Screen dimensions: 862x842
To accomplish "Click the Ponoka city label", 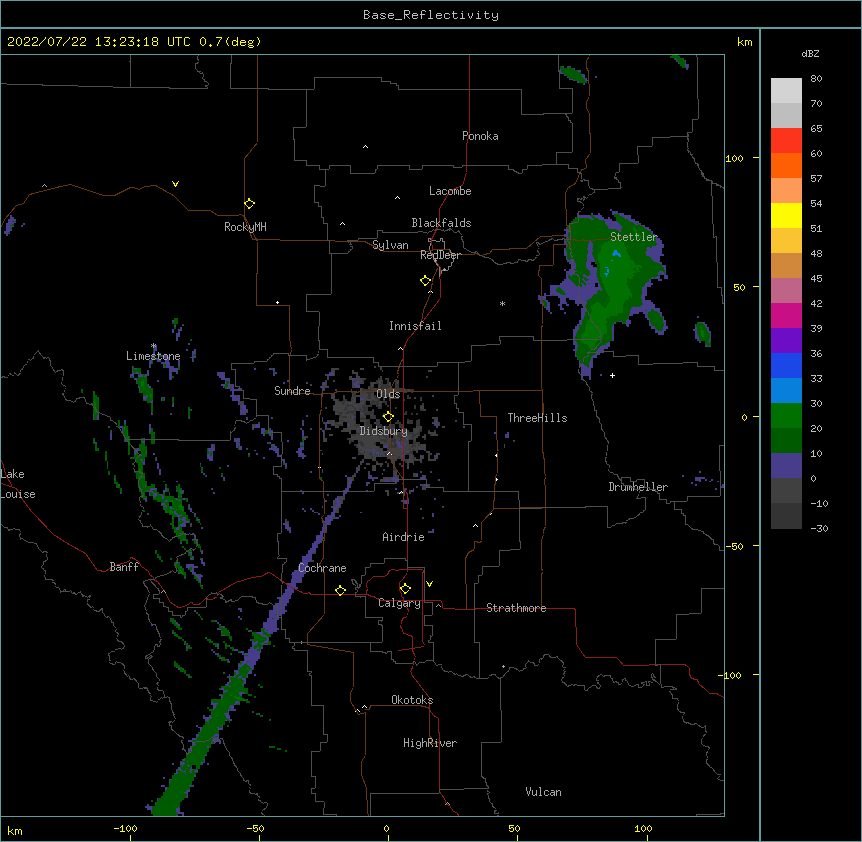I will tap(480, 136).
